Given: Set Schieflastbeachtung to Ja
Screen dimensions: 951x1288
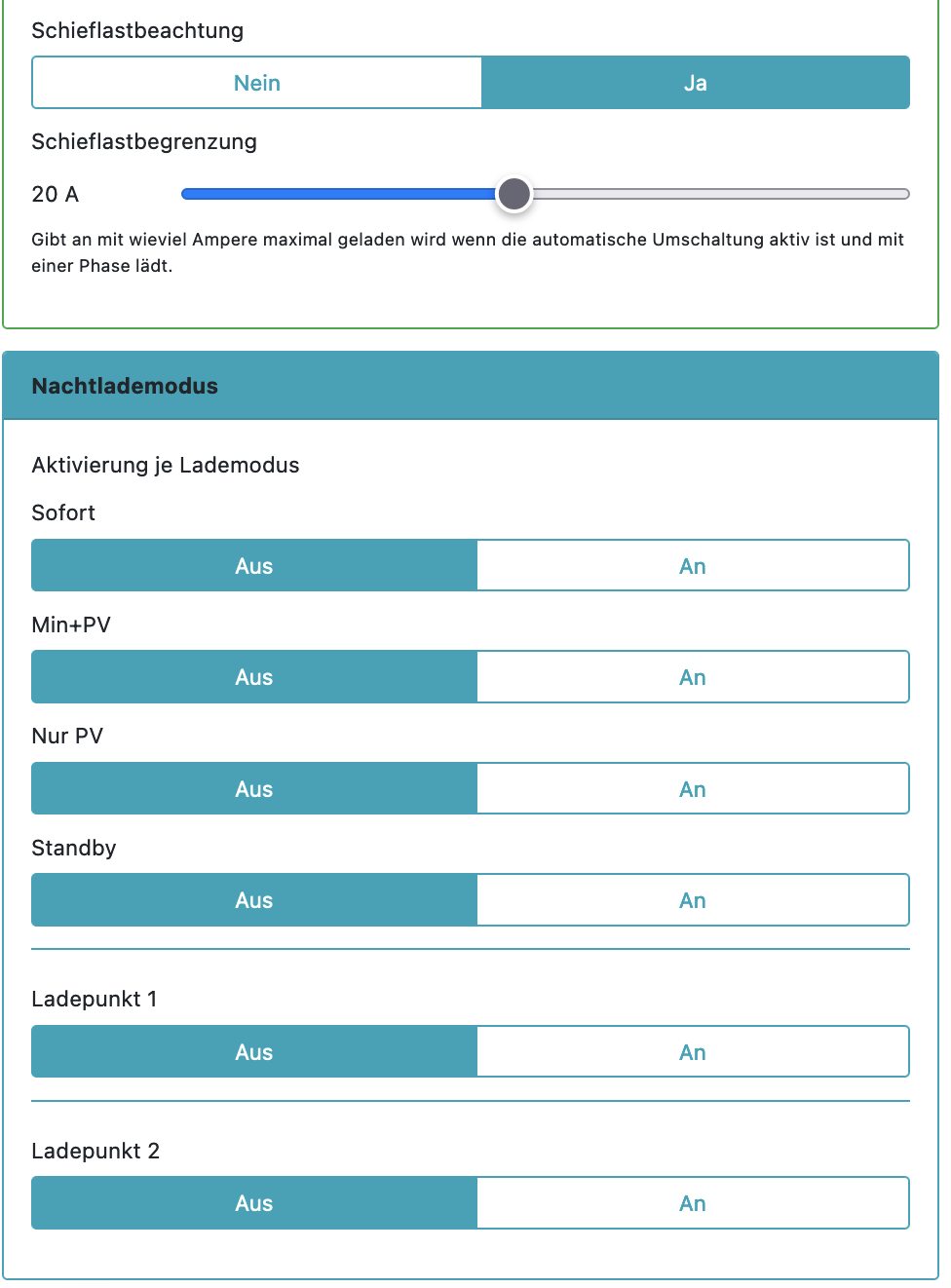Looking at the screenshot, I should point(695,83).
